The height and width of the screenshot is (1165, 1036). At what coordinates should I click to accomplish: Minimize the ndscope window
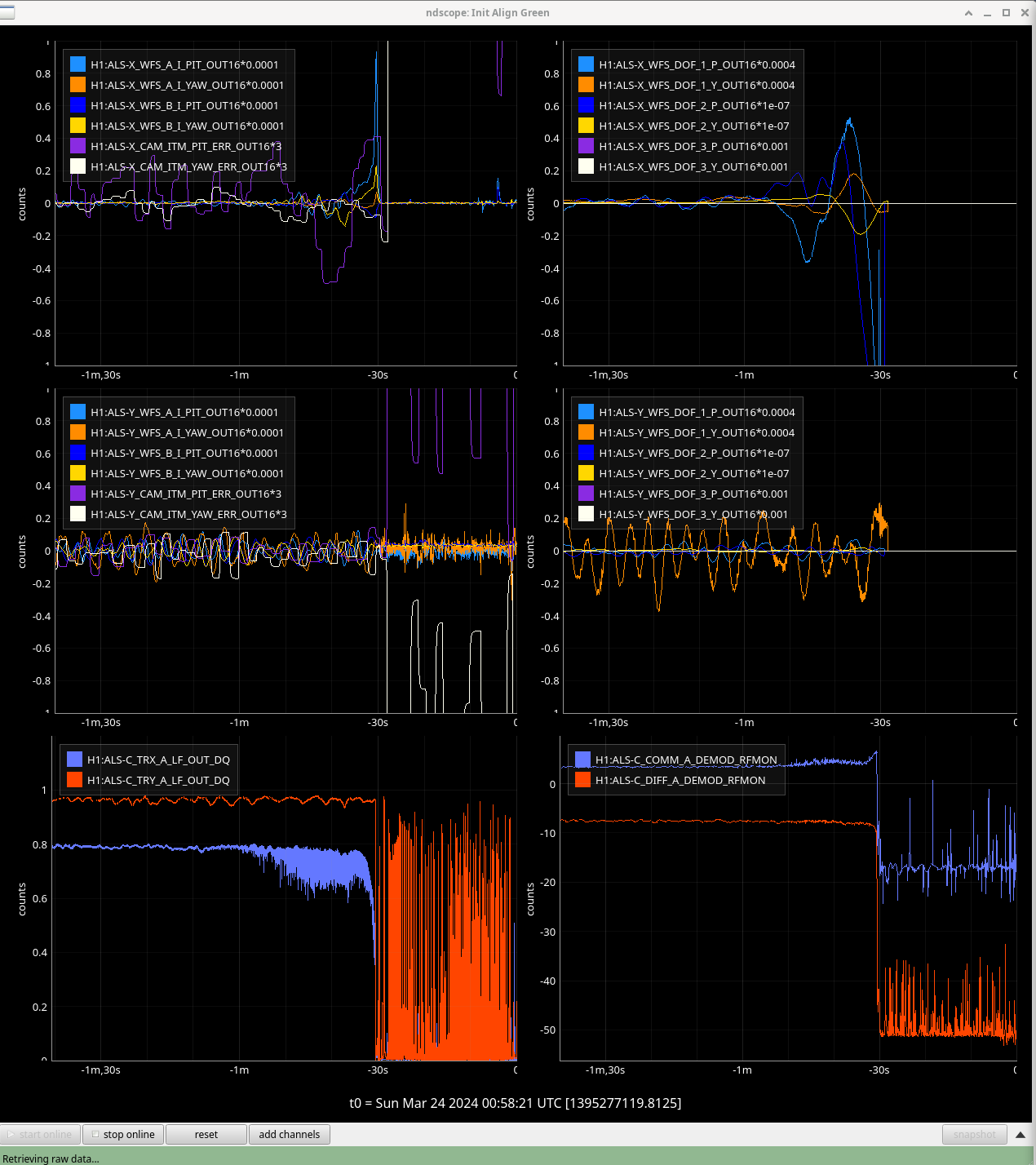coord(987,13)
